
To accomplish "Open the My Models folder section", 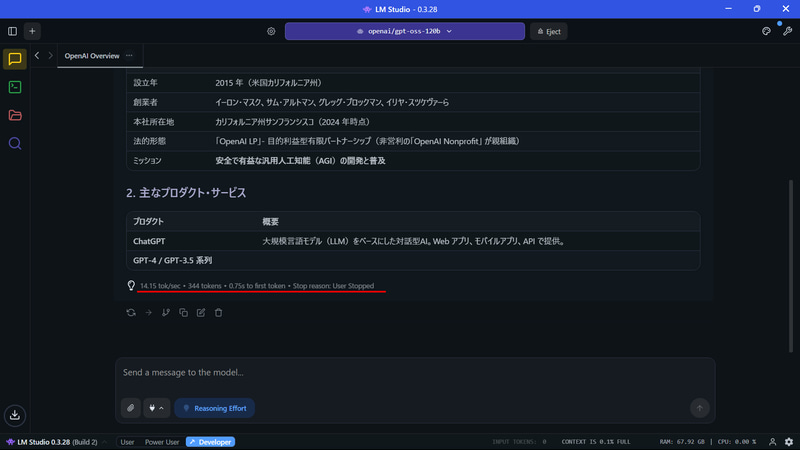I will tap(15, 115).
